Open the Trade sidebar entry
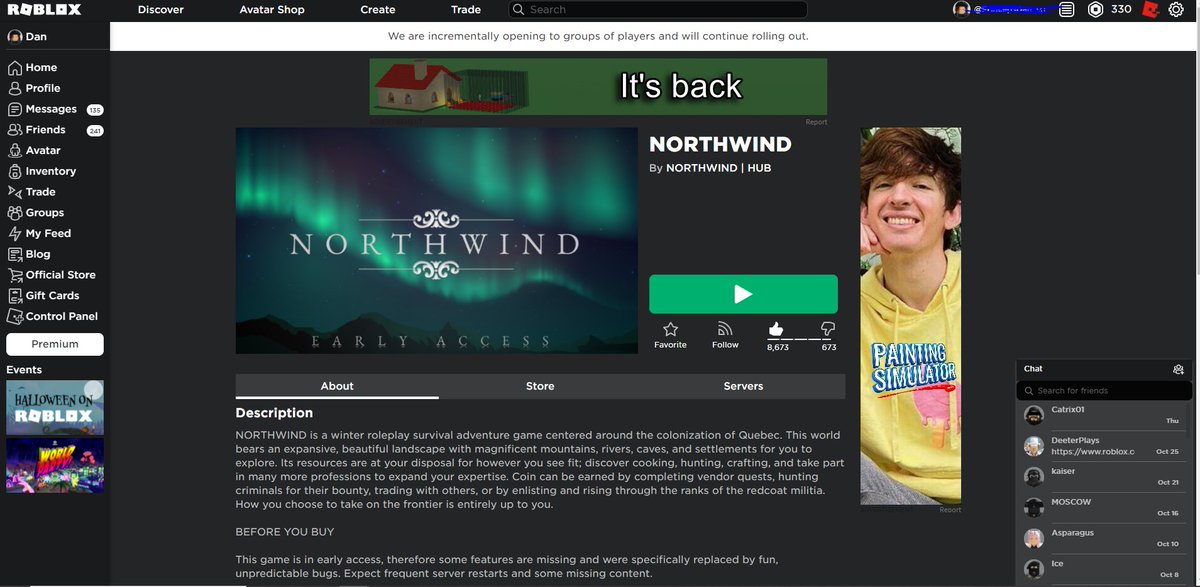 tap(32, 192)
